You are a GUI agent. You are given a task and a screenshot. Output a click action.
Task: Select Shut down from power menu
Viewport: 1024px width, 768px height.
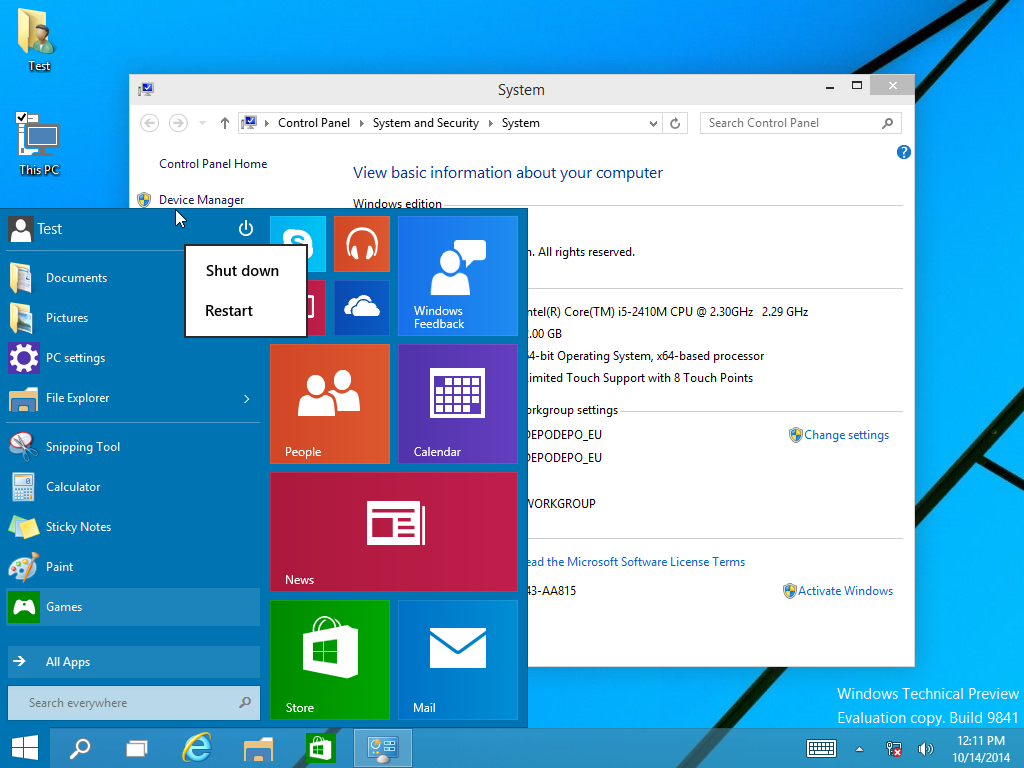click(x=242, y=271)
